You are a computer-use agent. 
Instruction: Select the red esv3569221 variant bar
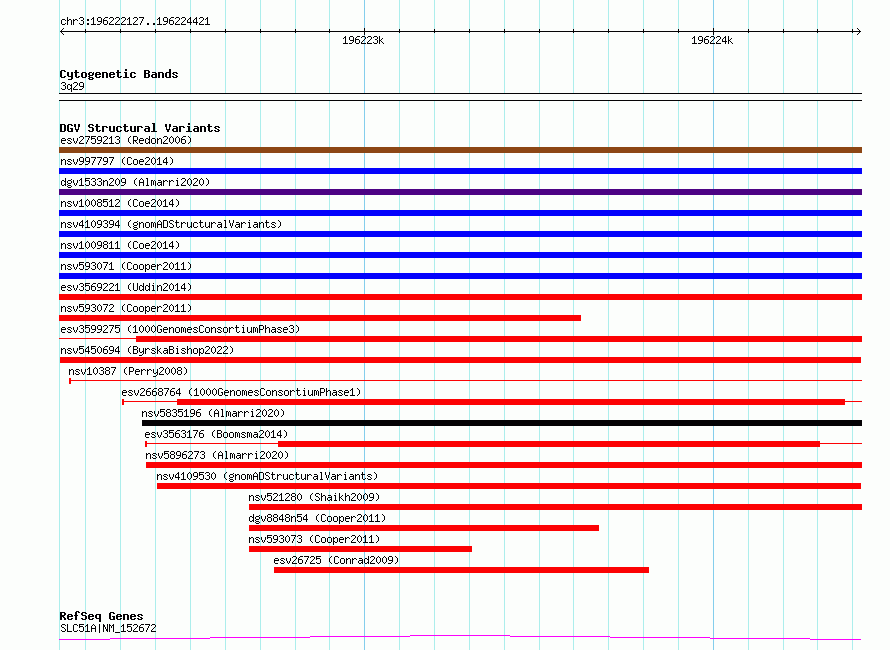coord(460,297)
